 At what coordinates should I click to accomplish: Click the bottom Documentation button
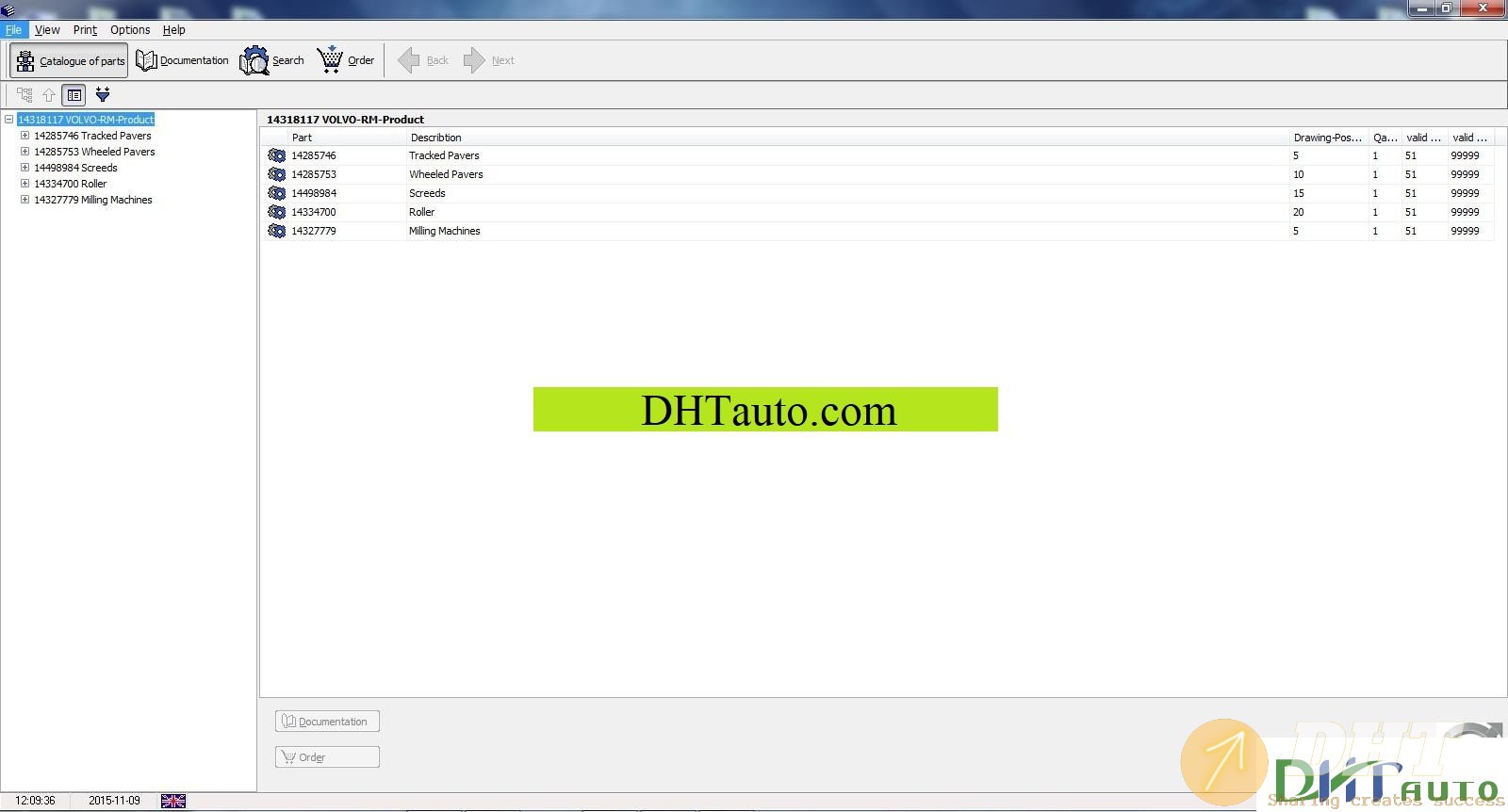pyautogui.click(x=327, y=722)
